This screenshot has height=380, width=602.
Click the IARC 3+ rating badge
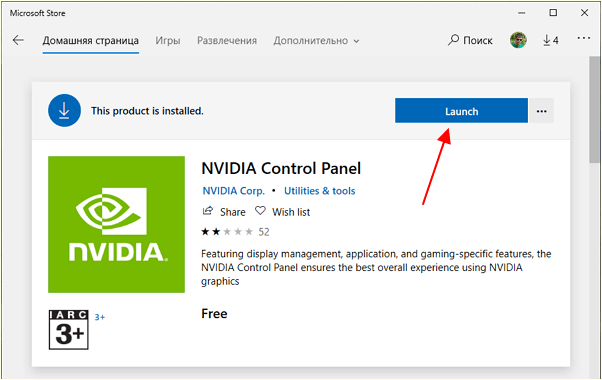point(69,330)
